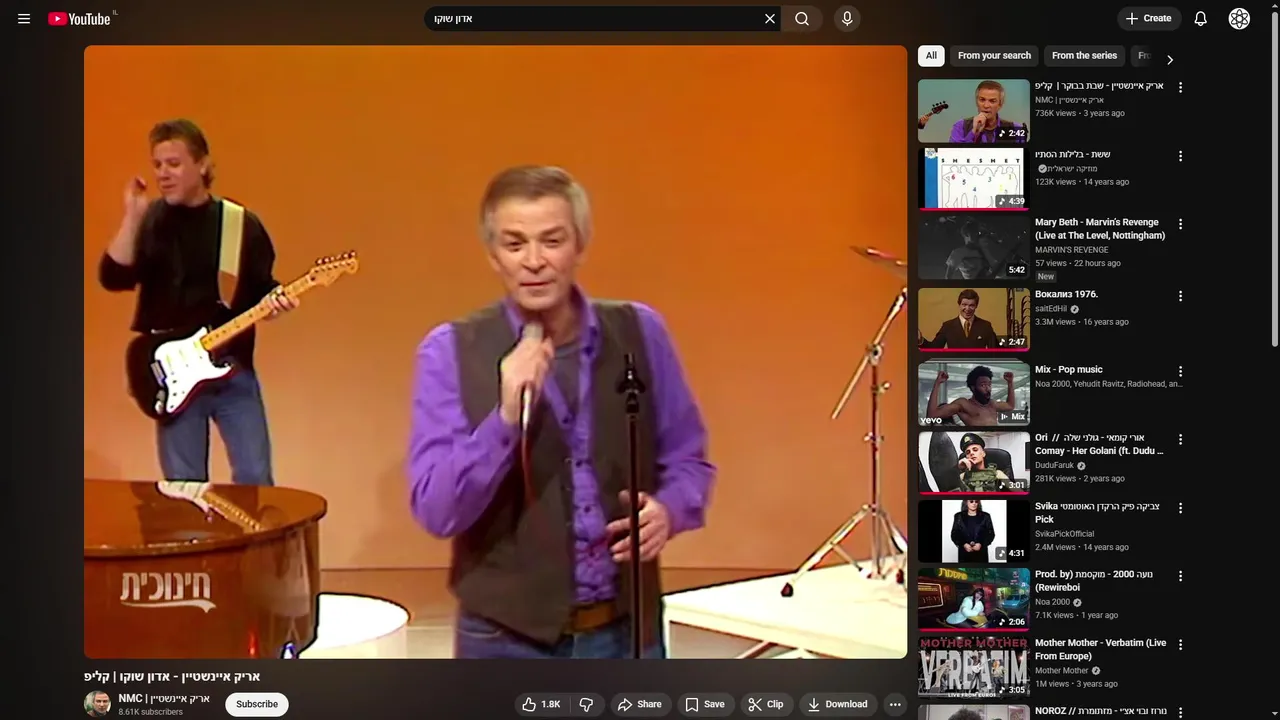The width and height of the screenshot is (1280, 720).
Task: Open options for ששת בלילות הסתיו video
Action: [1180, 156]
